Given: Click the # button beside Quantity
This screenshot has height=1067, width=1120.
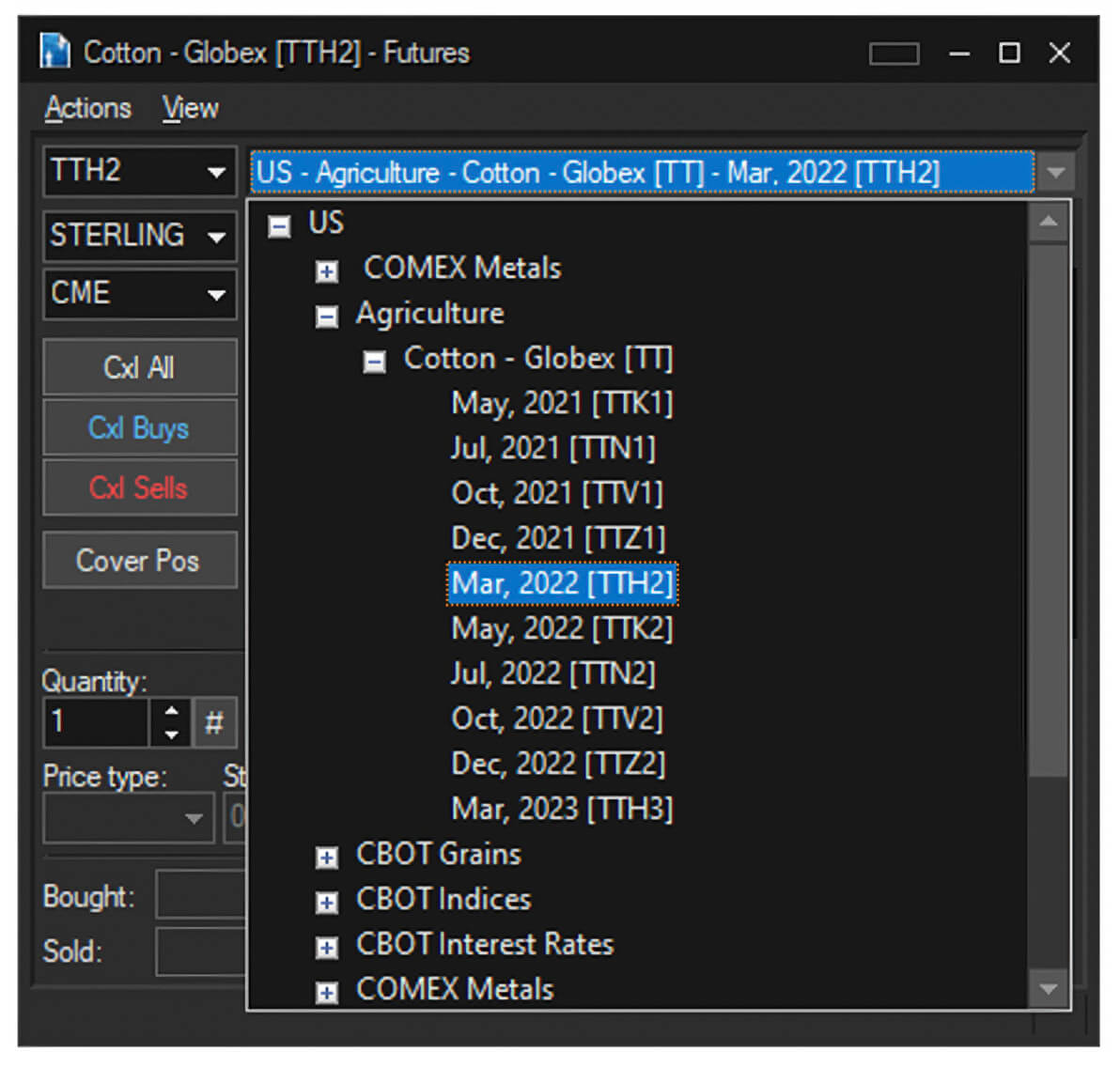Looking at the screenshot, I should 214,722.
